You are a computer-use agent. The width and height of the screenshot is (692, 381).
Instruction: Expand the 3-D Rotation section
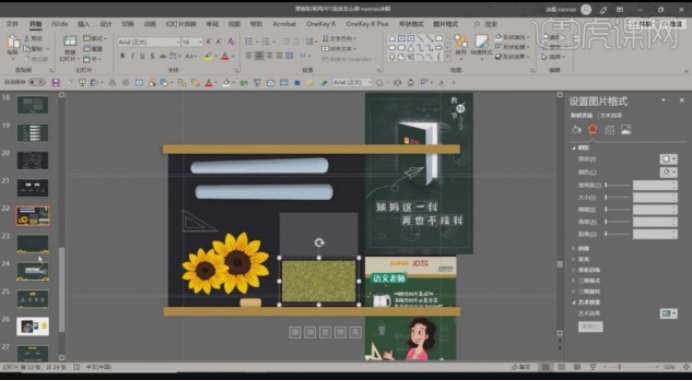(574, 291)
